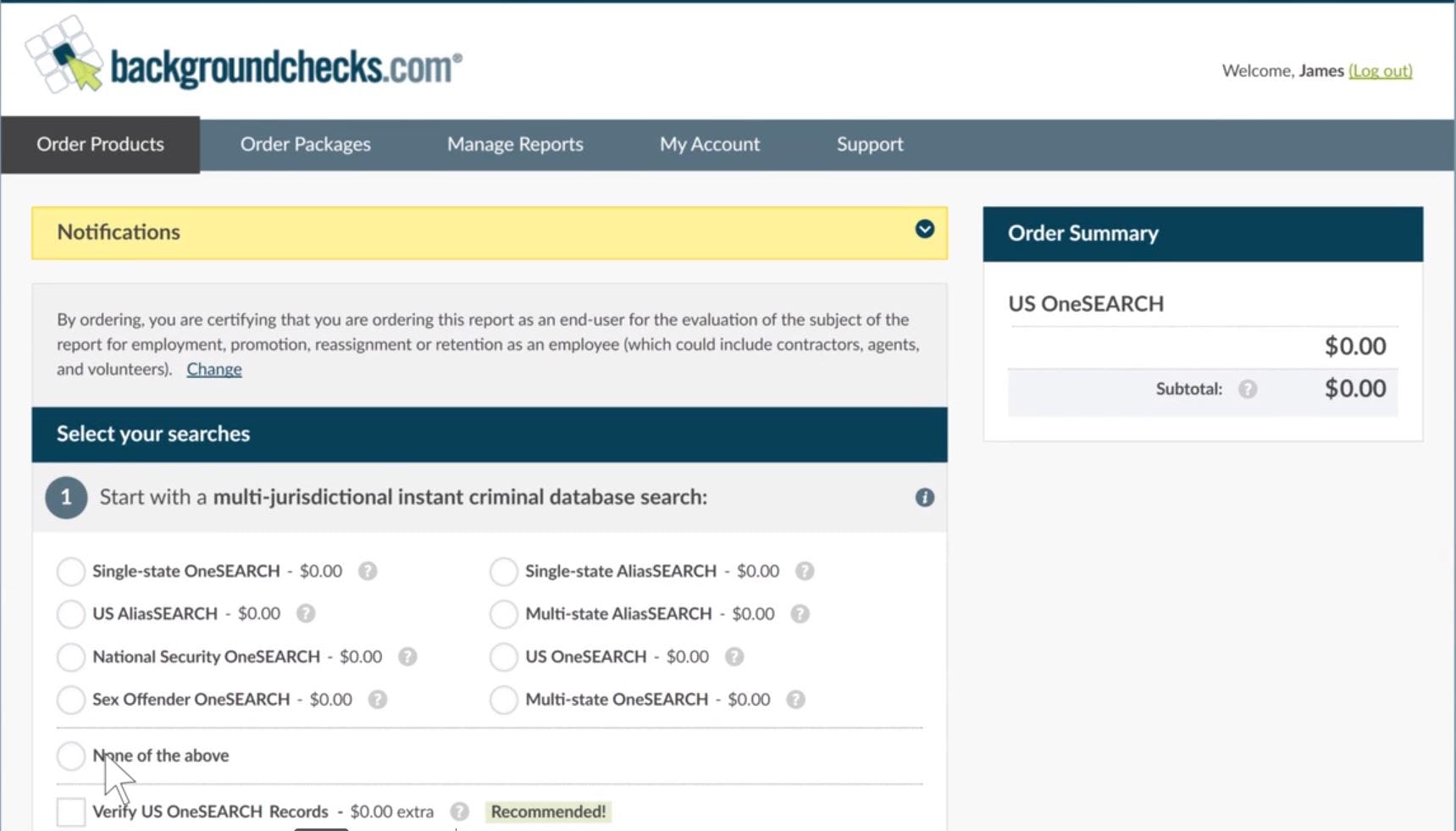This screenshot has width=1456, height=831.
Task: Click the Select your searches heading
Action: click(x=153, y=434)
